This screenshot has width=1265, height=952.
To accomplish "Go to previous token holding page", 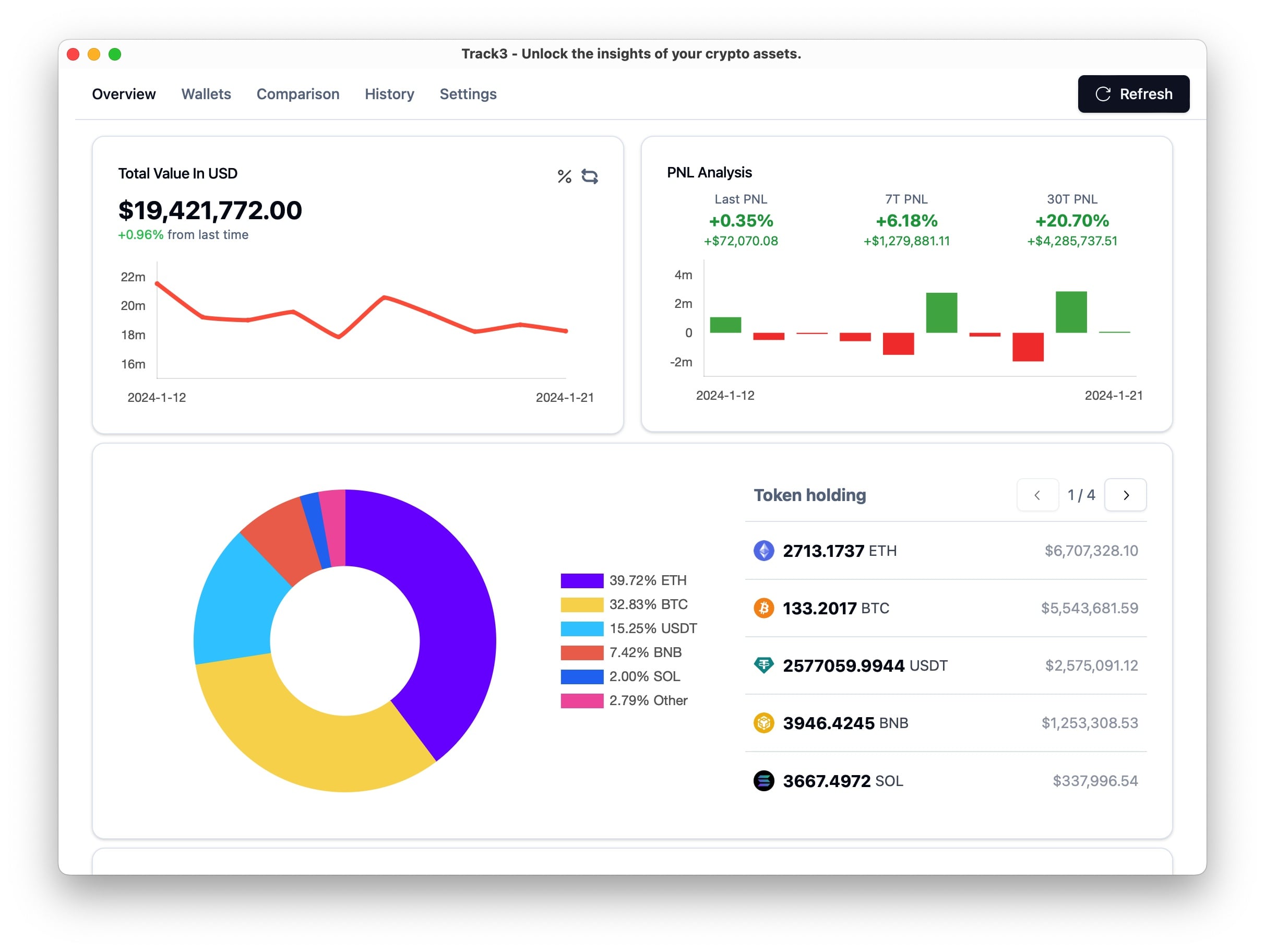I will click(x=1037, y=495).
